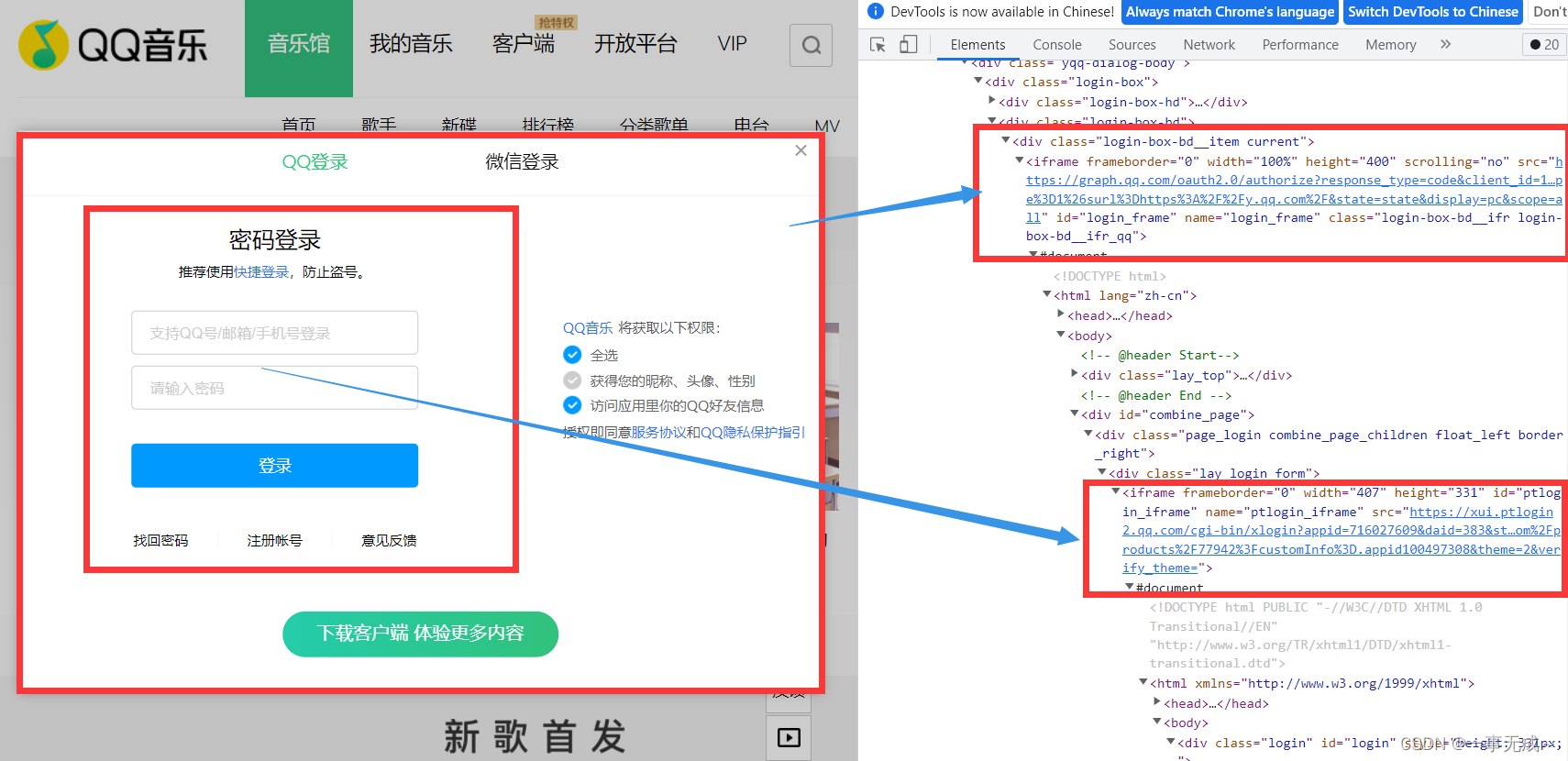Viewport: 1568px width, 761px height.
Task: Click the video player icon below the dialog
Action: [x=789, y=738]
